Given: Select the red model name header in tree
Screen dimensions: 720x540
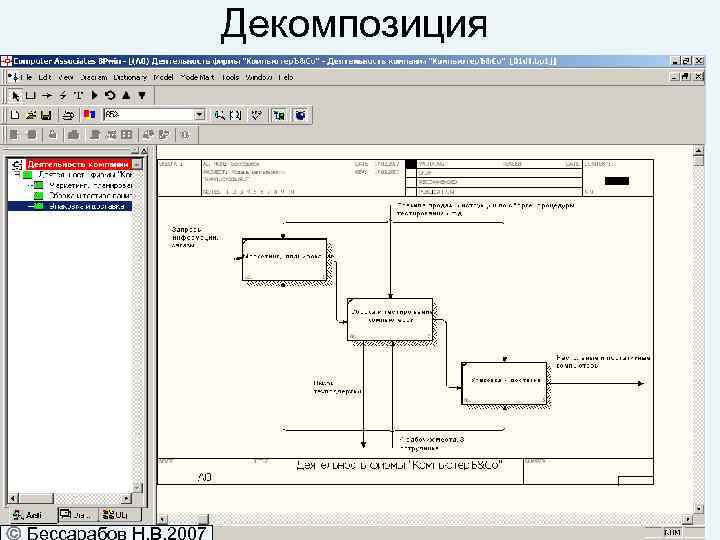Looking at the screenshot, I should tap(78, 164).
